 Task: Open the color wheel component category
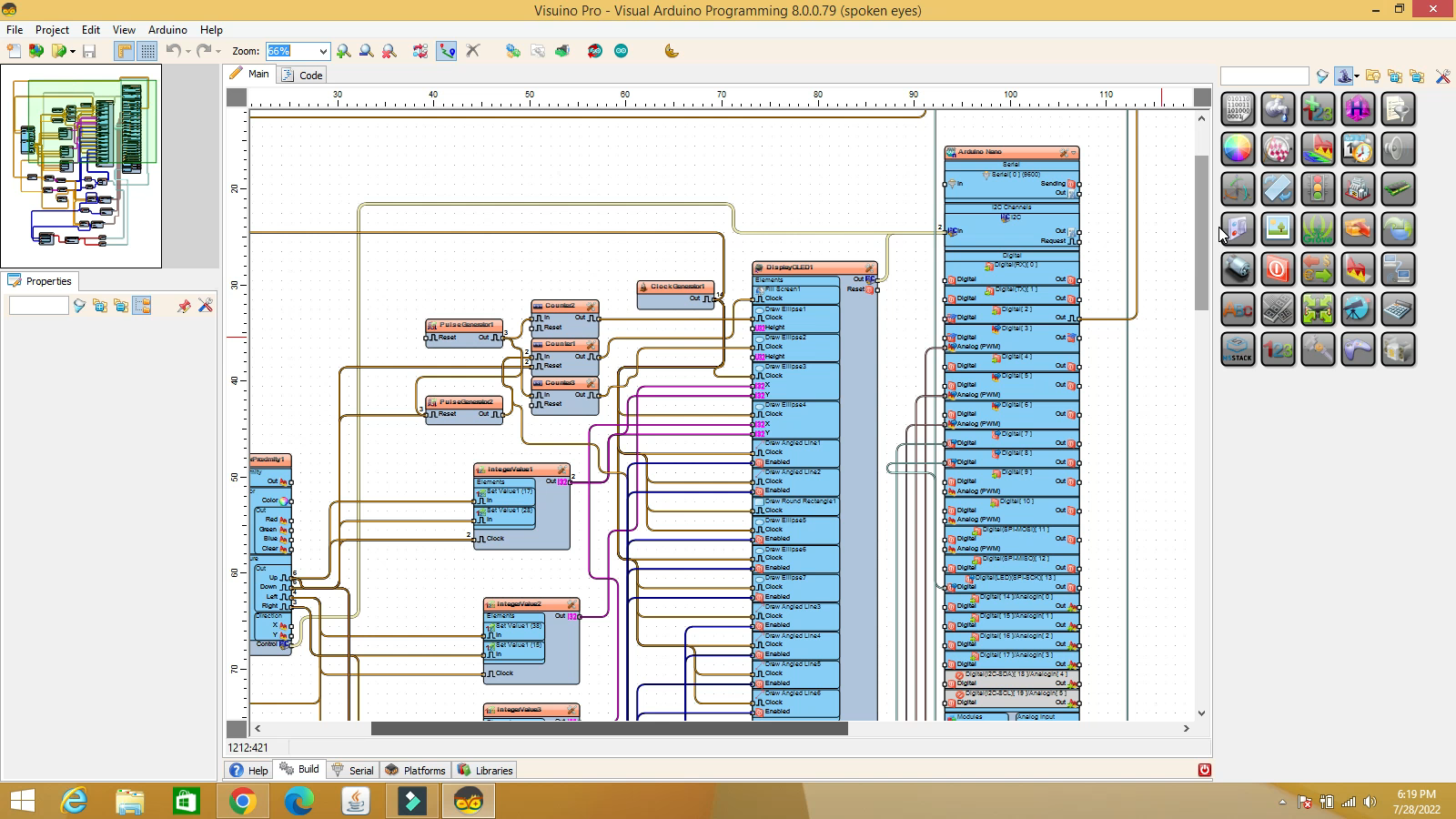point(1238,149)
